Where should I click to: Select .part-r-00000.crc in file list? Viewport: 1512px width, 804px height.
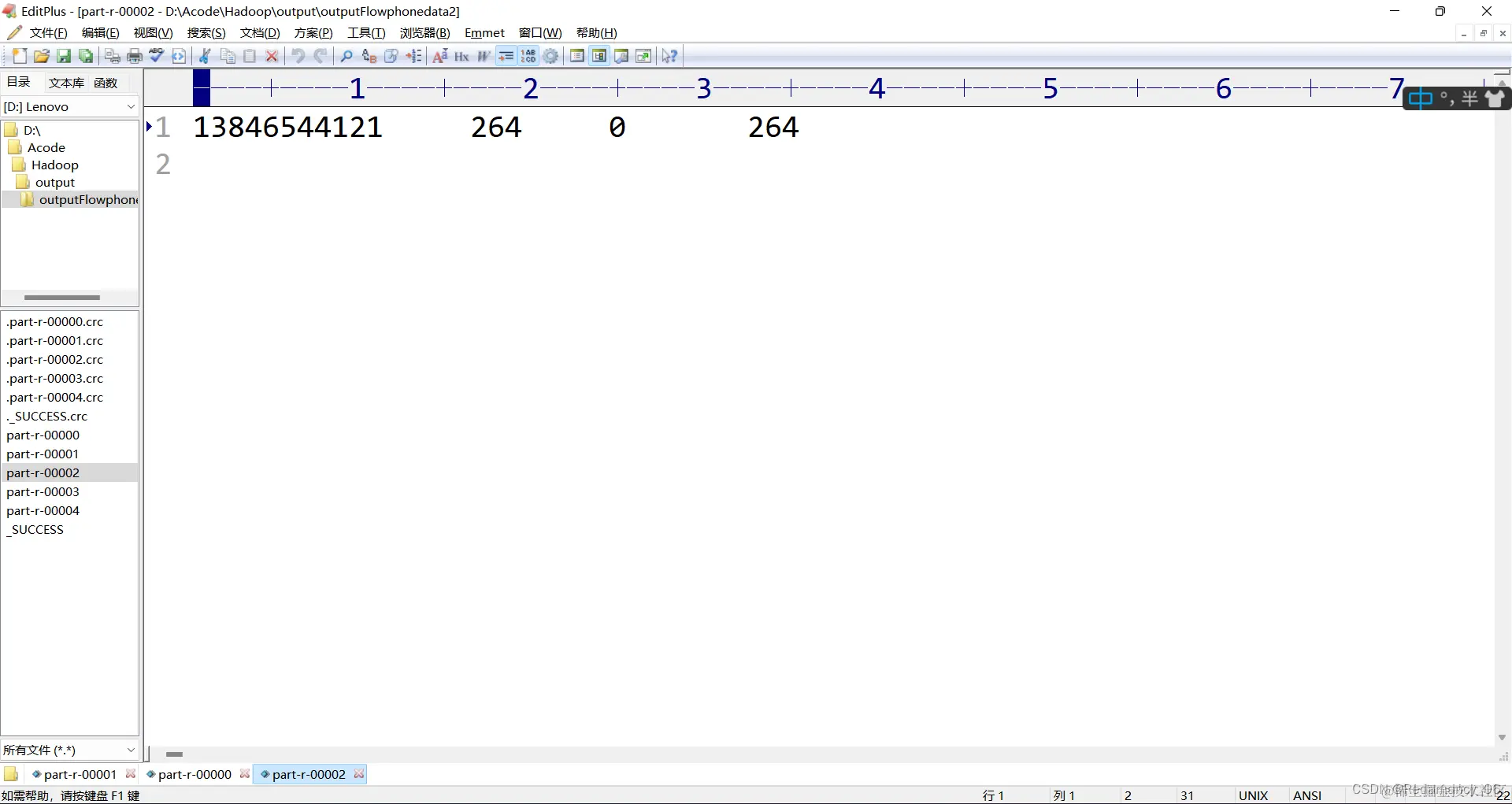(x=55, y=321)
